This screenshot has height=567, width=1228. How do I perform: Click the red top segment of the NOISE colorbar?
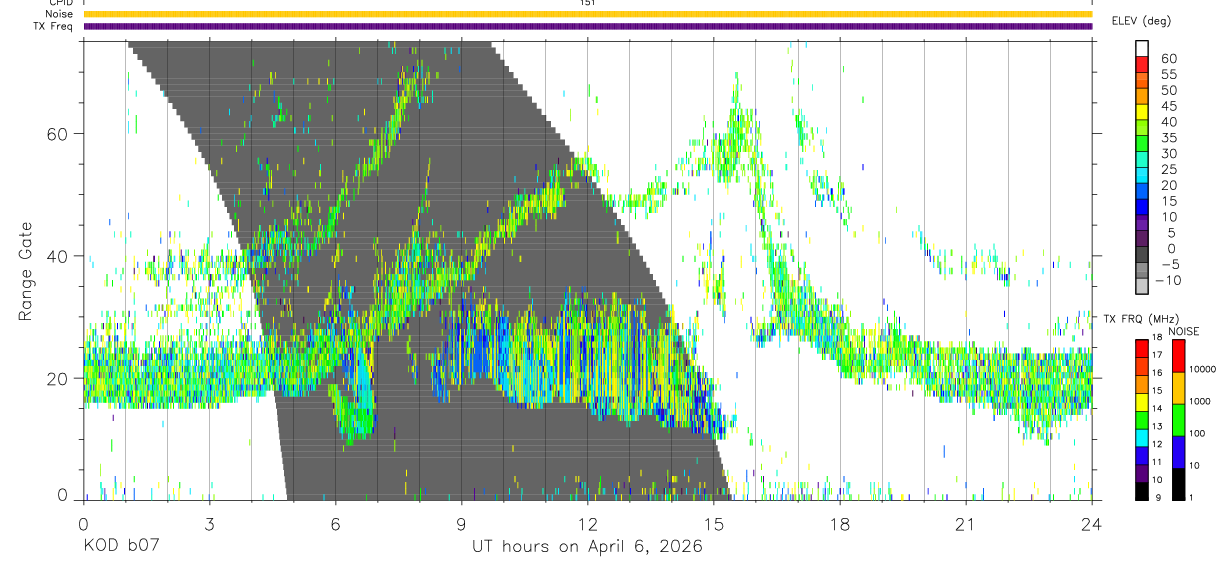coord(1178,355)
